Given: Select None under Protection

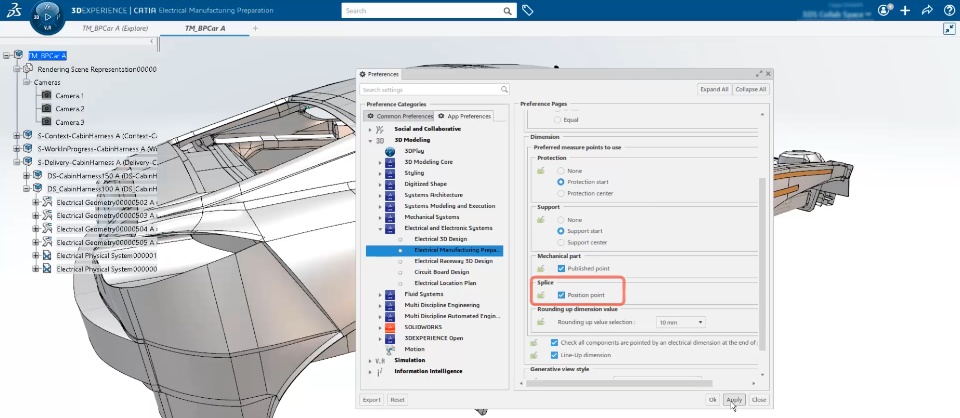Looking at the screenshot, I should [x=560, y=171].
